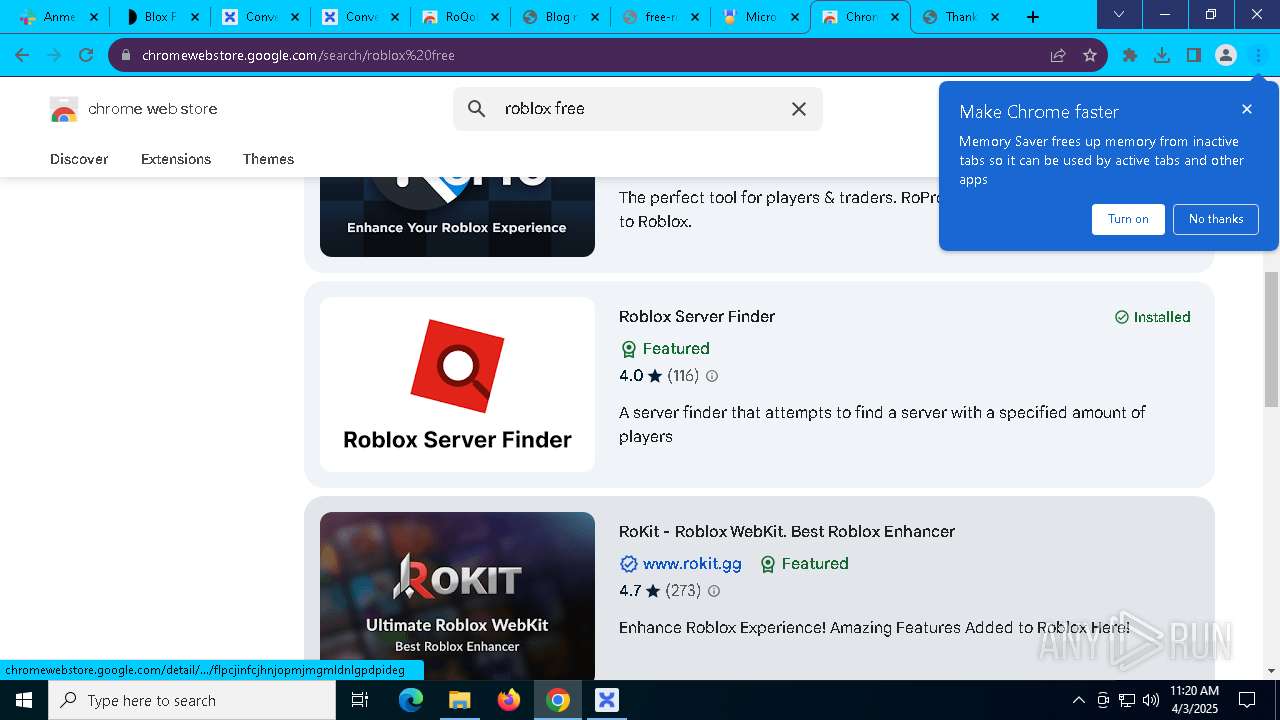1280x720 pixels.
Task: Switch to the Thank browser tab
Action: pyautogui.click(x=960, y=17)
